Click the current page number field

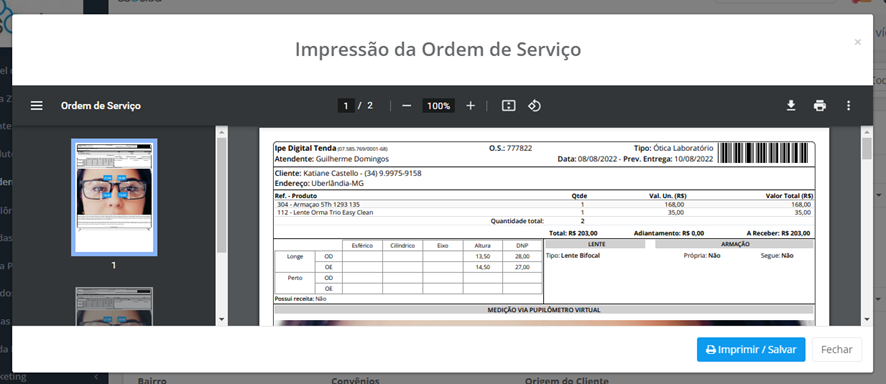346,106
